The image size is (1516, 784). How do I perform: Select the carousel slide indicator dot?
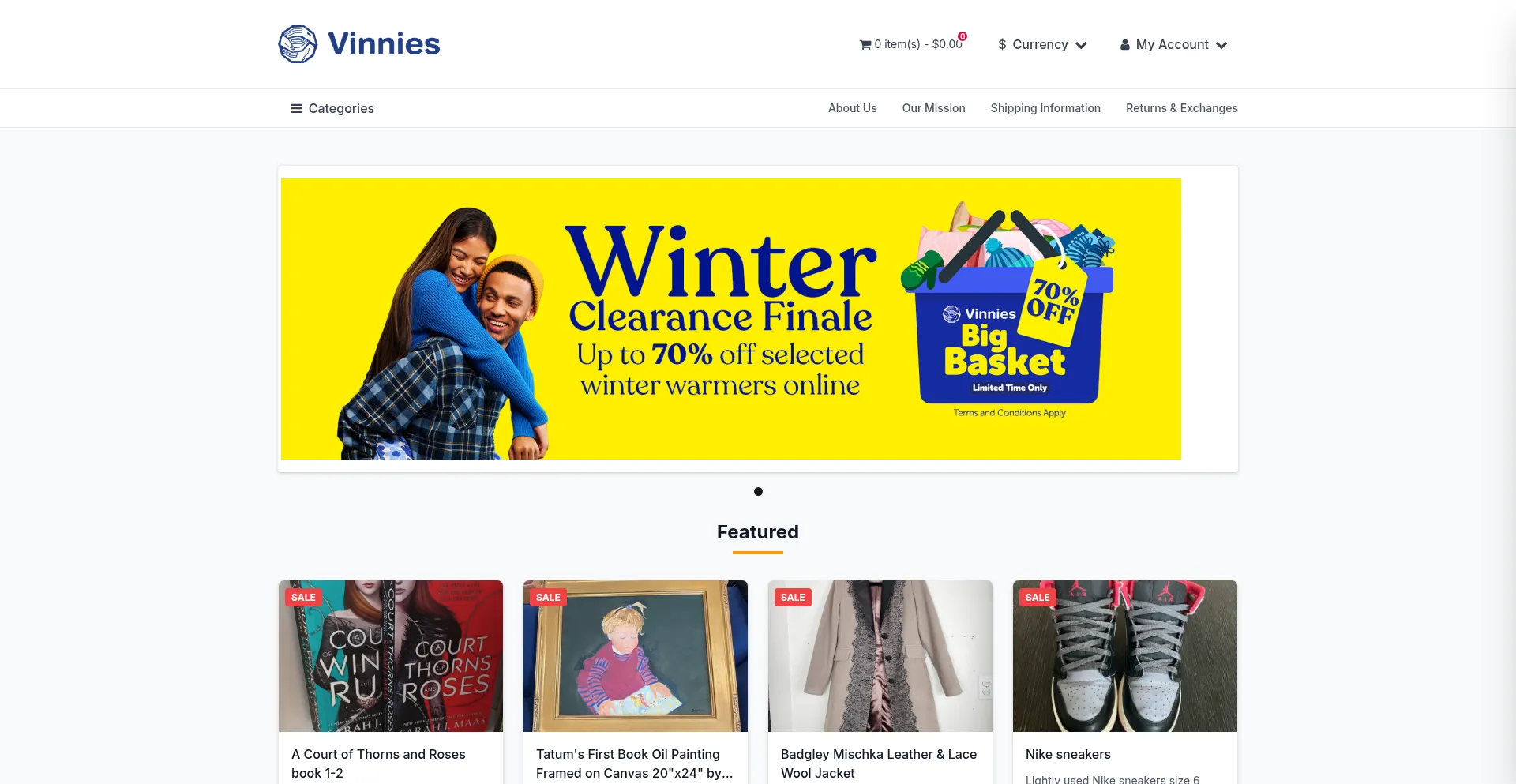click(758, 491)
